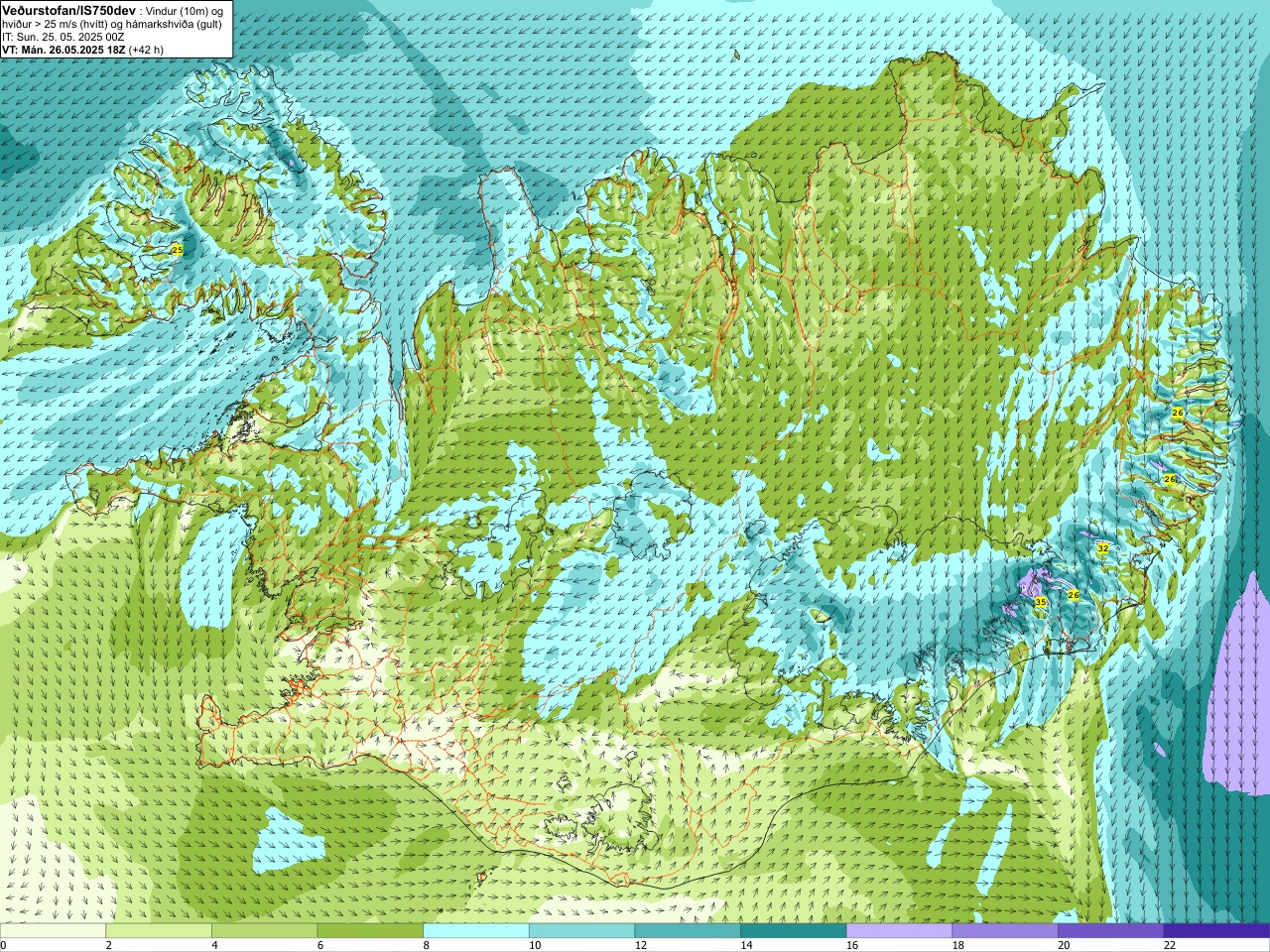Viewport: 1270px width, 952px height.
Task: Select the 20–22 m/s violet legend swatch
Action: point(1111,931)
